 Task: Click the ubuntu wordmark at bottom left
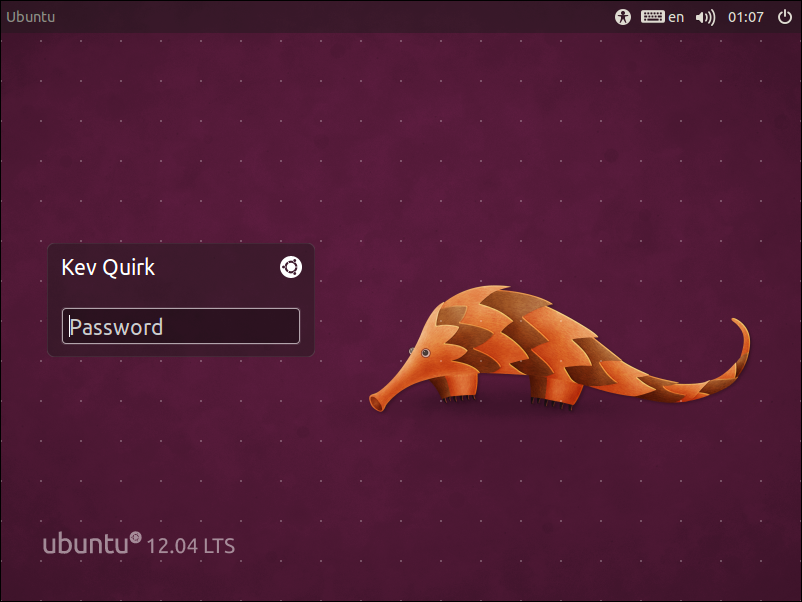click(x=86, y=545)
